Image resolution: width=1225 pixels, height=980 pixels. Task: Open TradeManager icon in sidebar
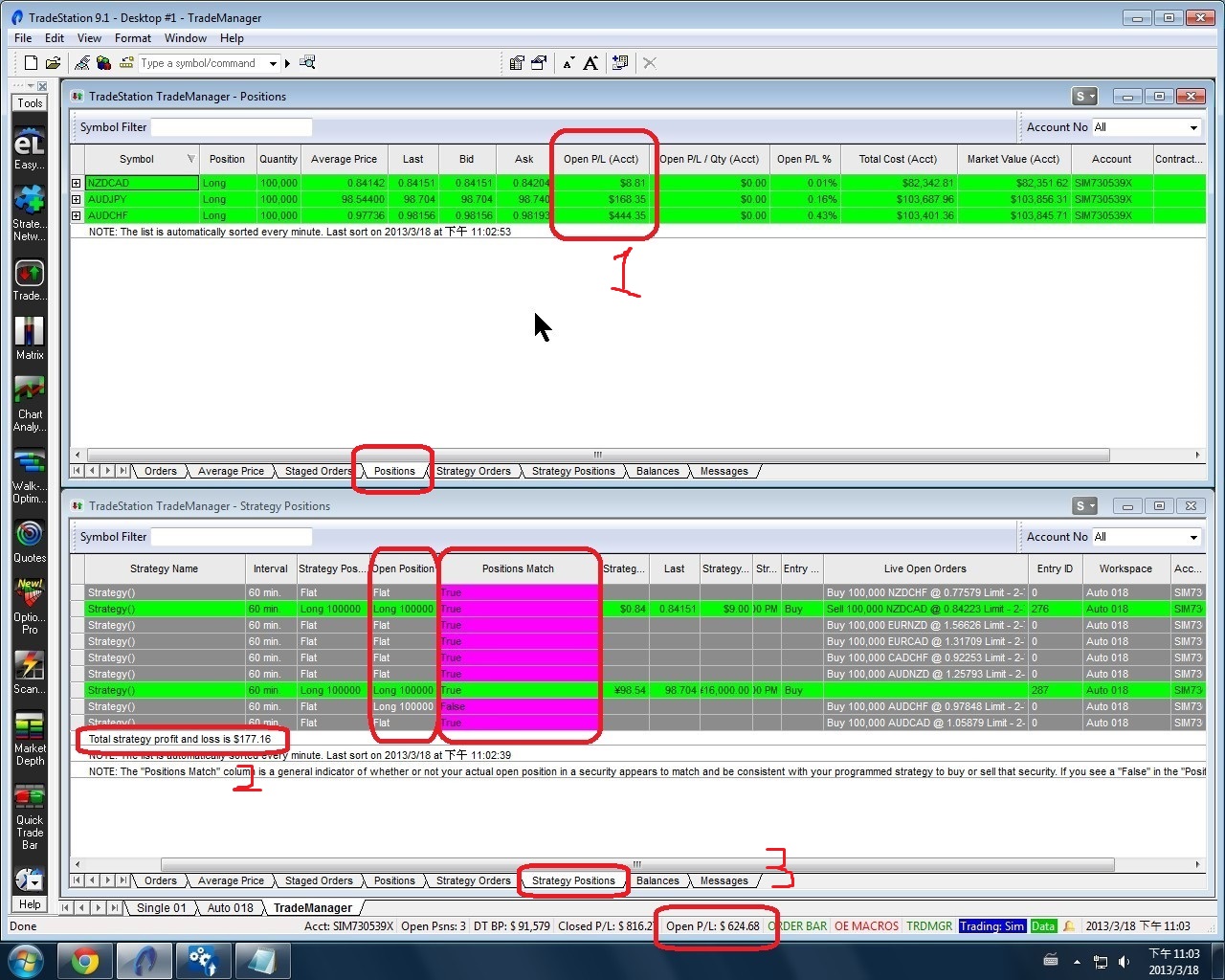pos(29,279)
